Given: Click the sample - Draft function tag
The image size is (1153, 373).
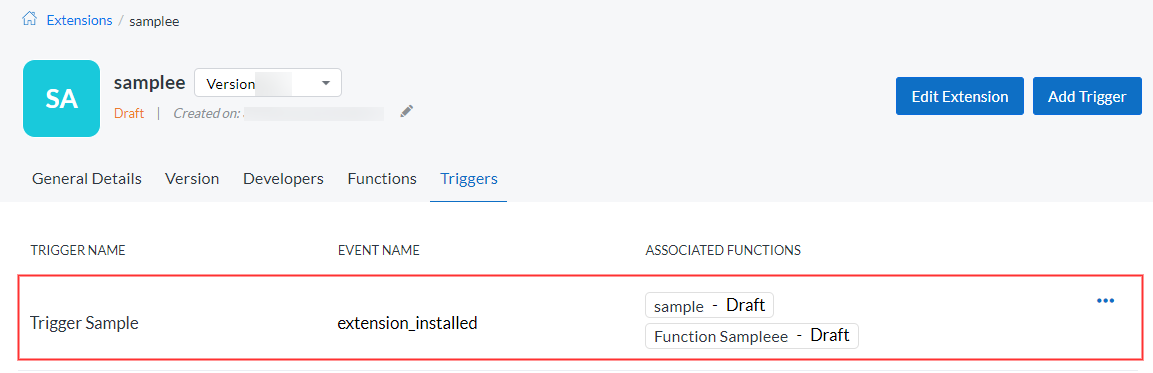Looking at the screenshot, I should pyautogui.click(x=709, y=305).
